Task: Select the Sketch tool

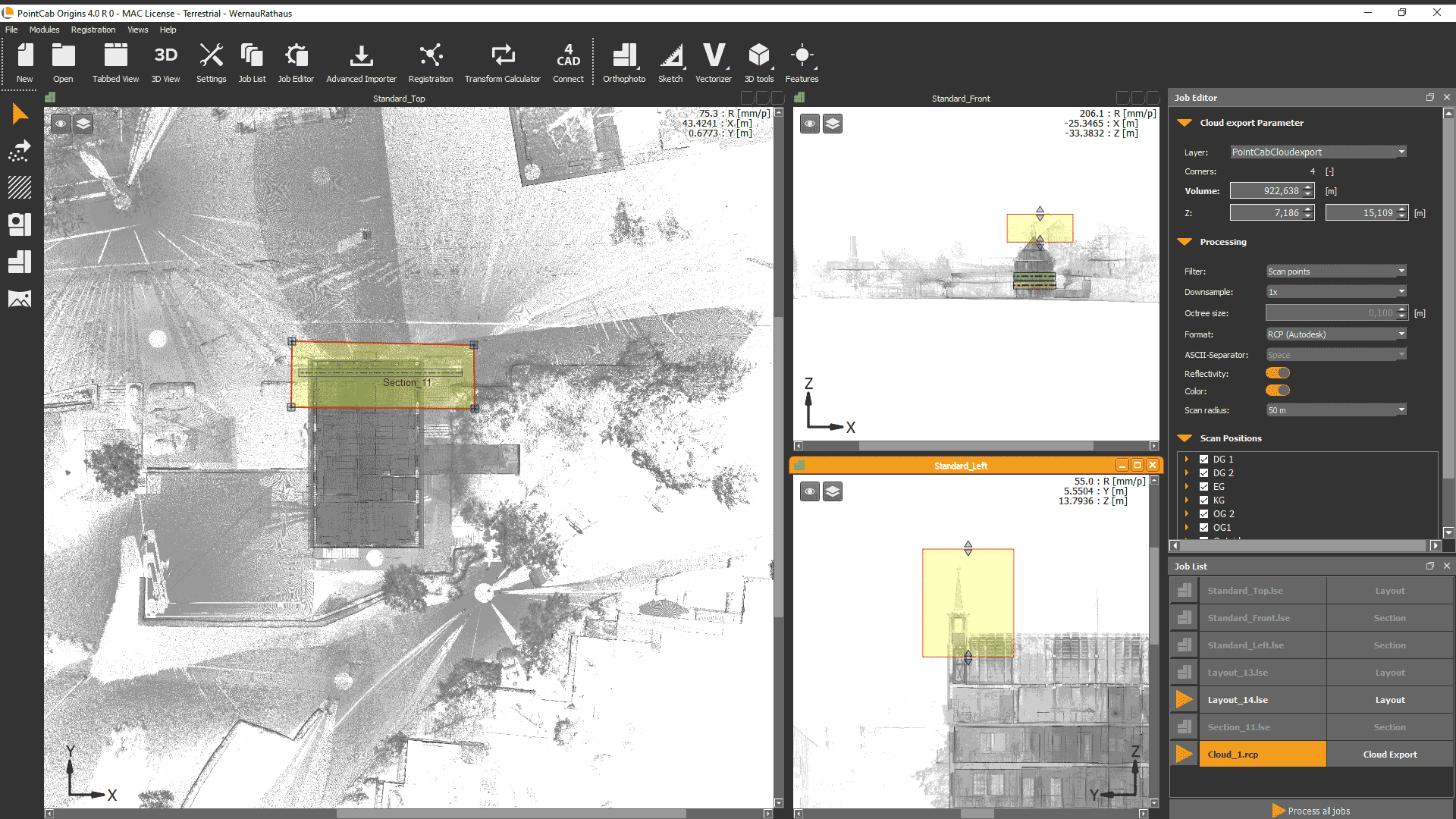Action: pos(670,61)
